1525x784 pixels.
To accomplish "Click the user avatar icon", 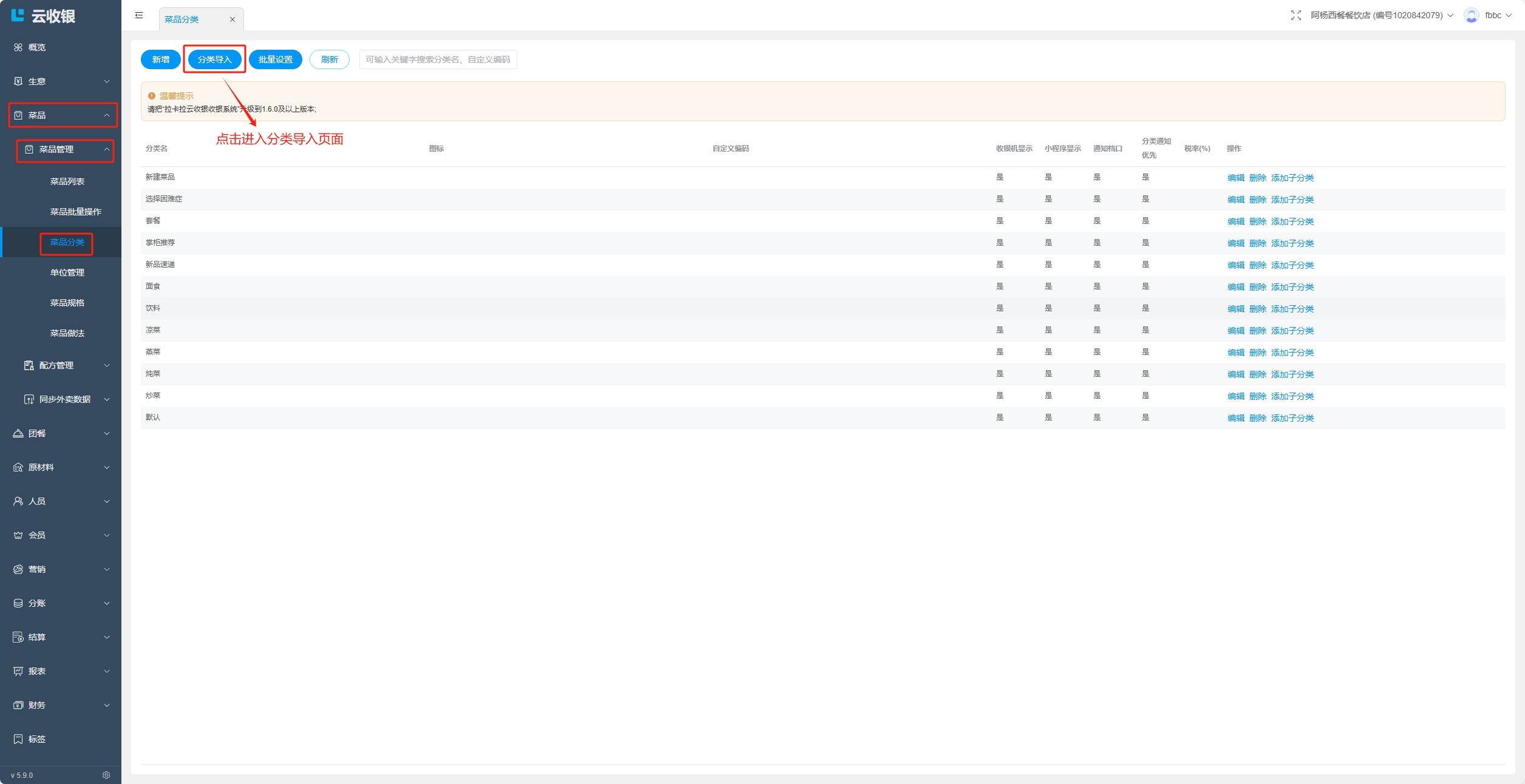I will (x=1471, y=15).
